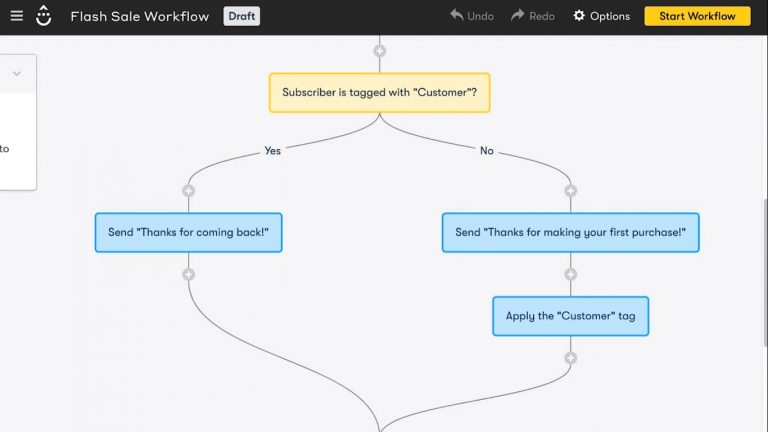768x432 pixels.
Task: Undo the last action
Action: tap(472, 16)
